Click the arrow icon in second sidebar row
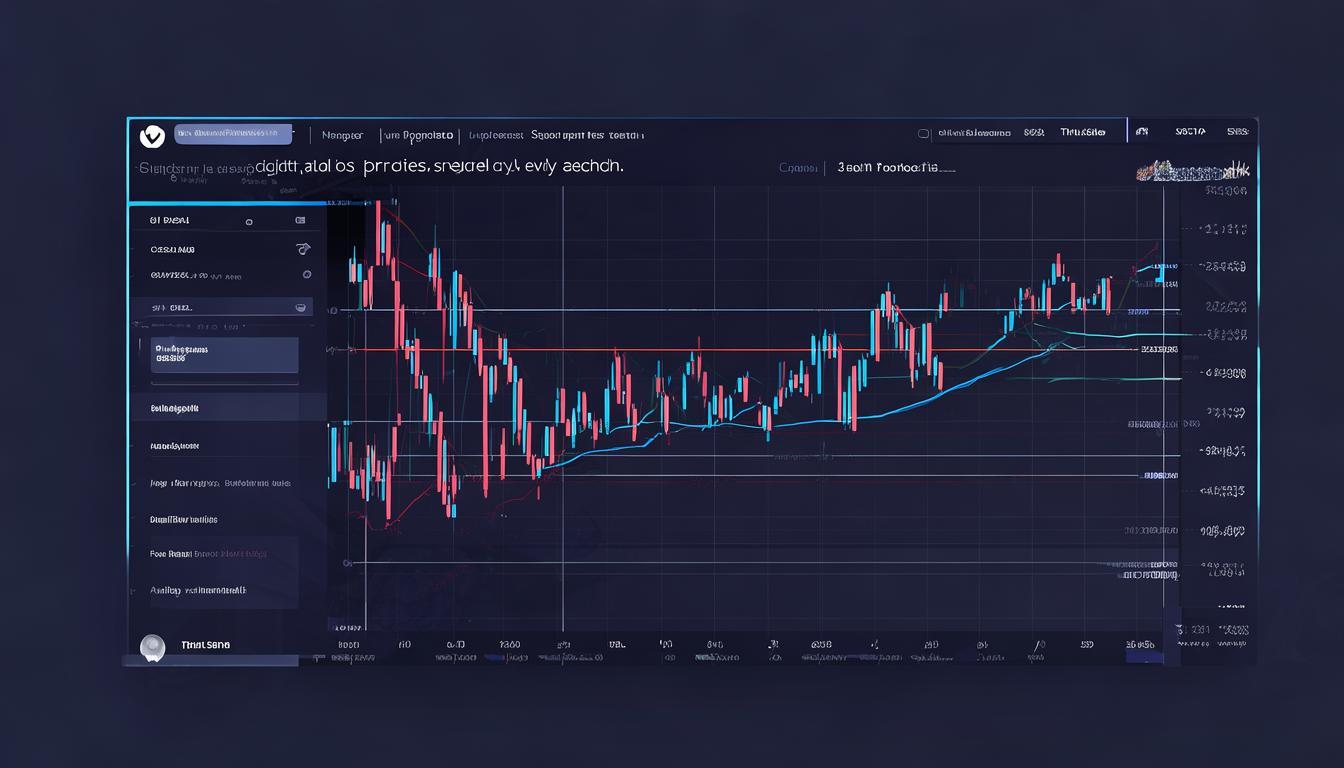 click(x=304, y=248)
